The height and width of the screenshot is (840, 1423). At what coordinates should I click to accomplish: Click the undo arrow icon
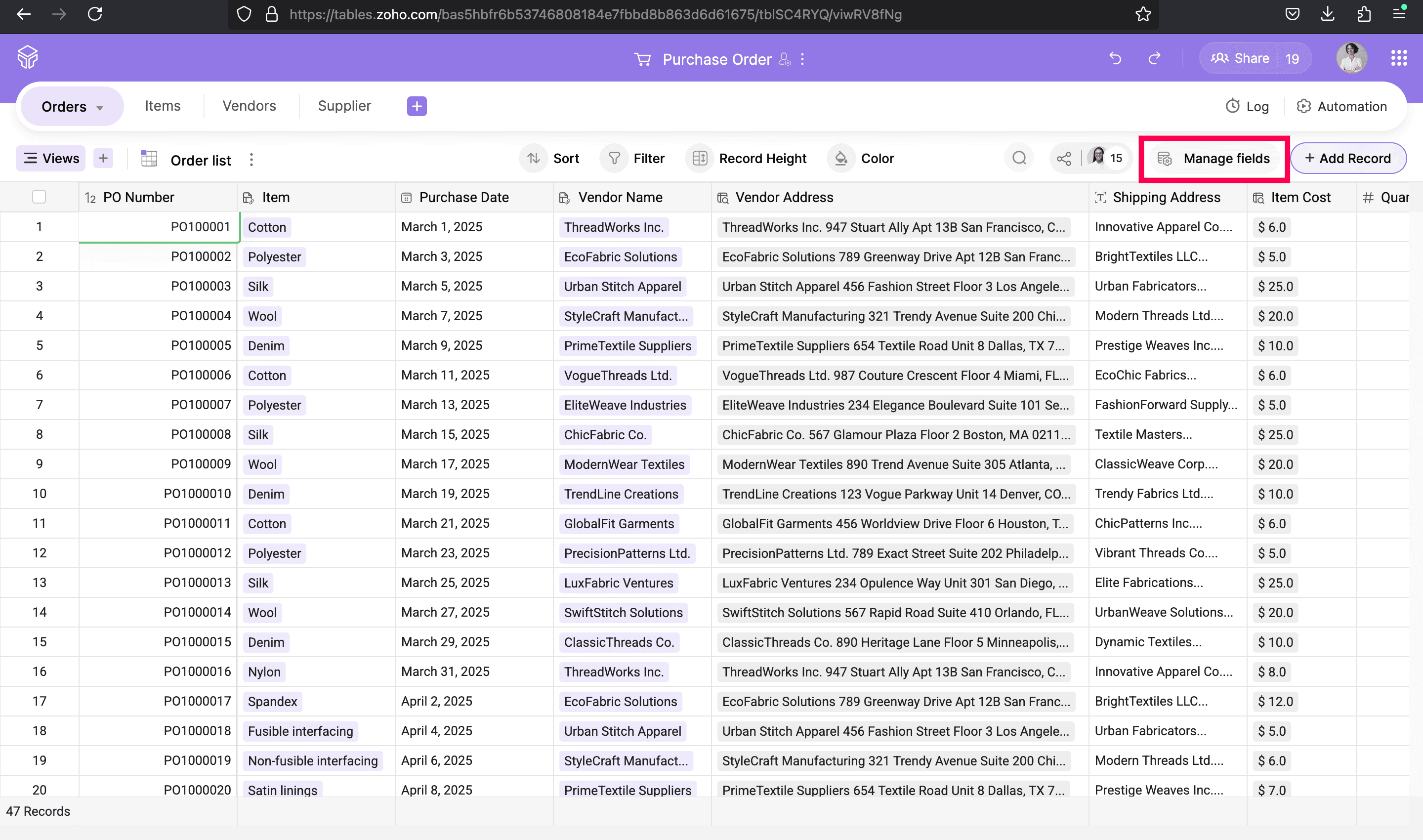click(1115, 58)
